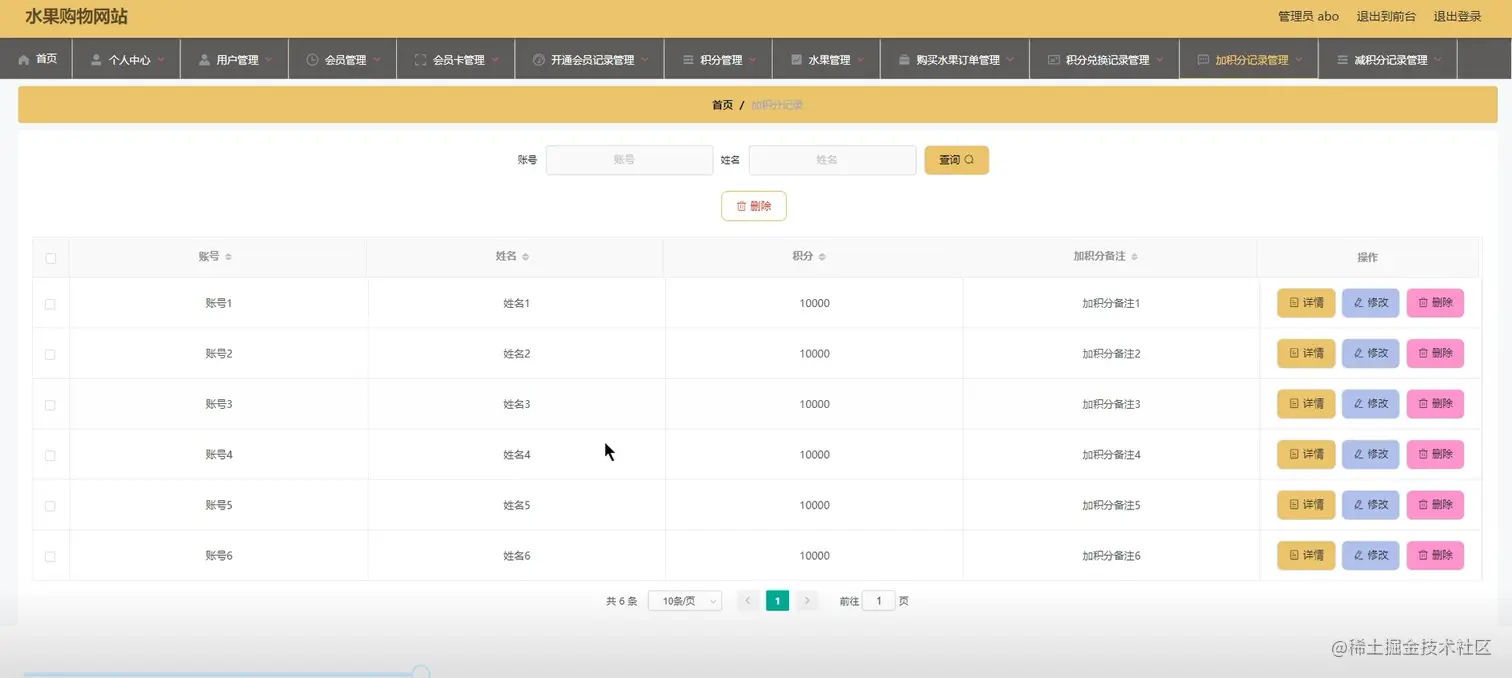This screenshot has height=678, width=1512.
Task: Expand 个人中心 dropdown arrow
Action: (161, 60)
